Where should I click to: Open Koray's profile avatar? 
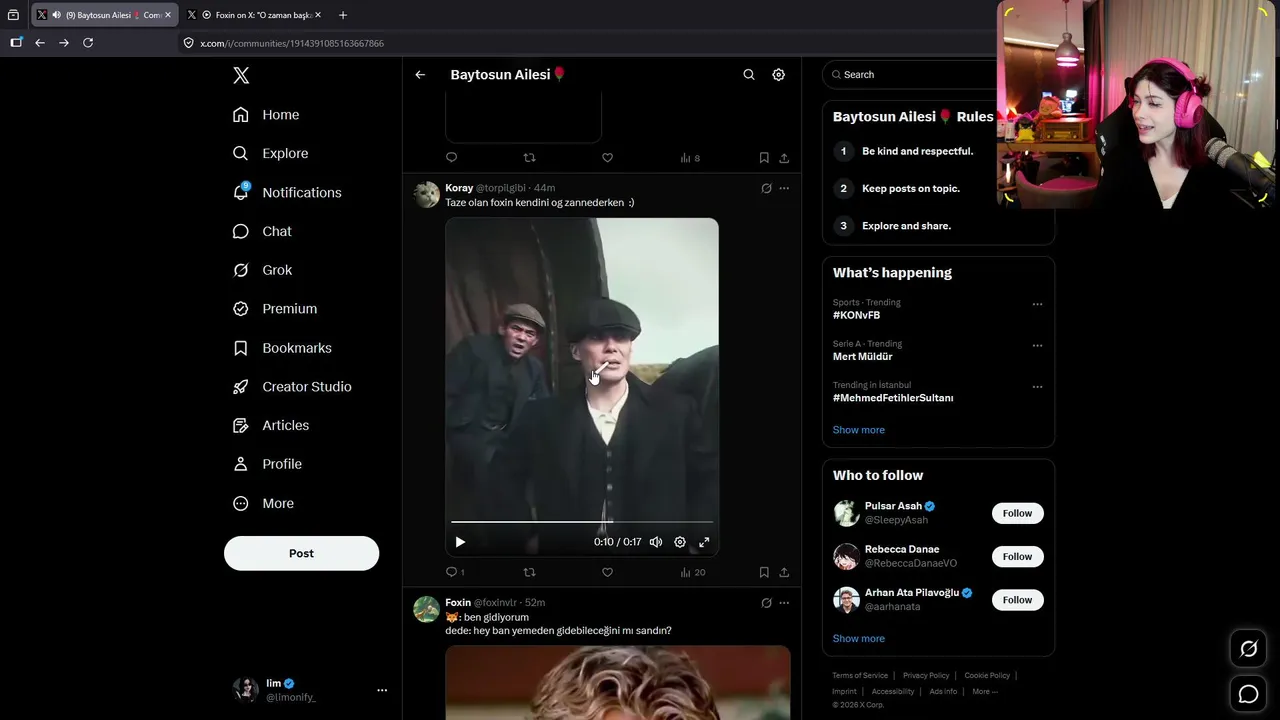427,194
